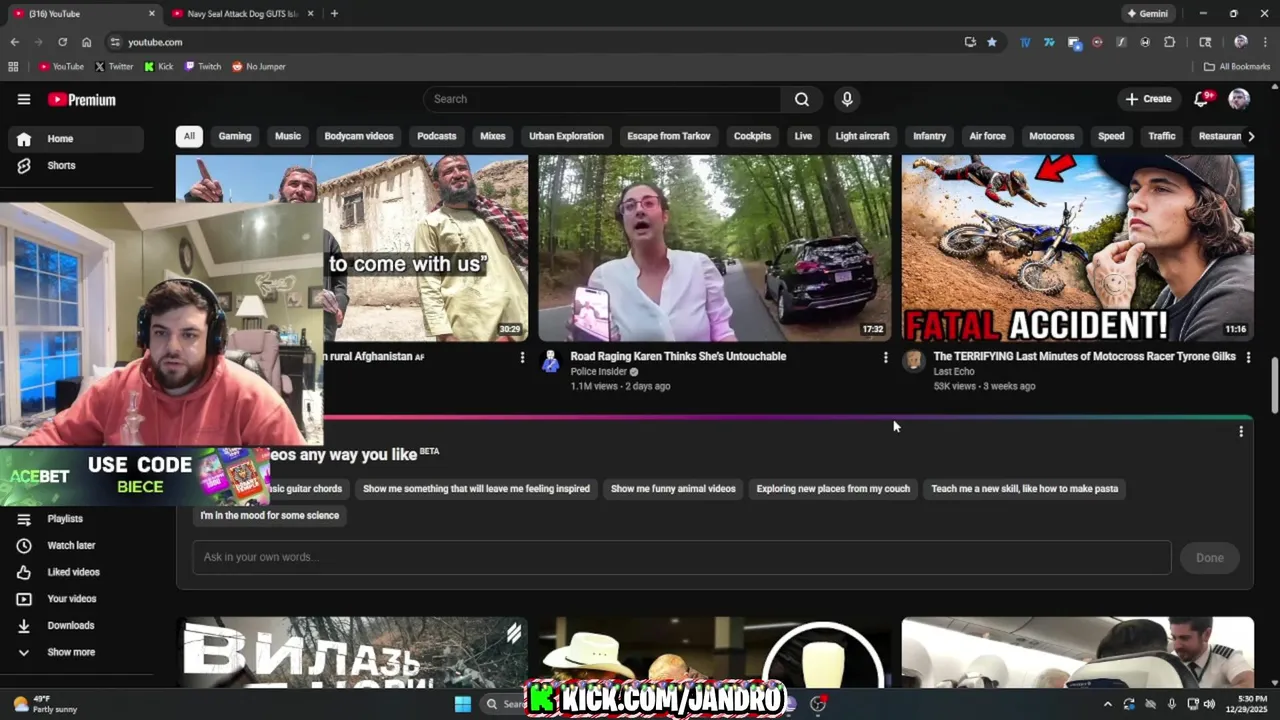Viewport: 1280px width, 720px height.
Task: Bookmark this page with the star icon
Action: pyautogui.click(x=992, y=42)
